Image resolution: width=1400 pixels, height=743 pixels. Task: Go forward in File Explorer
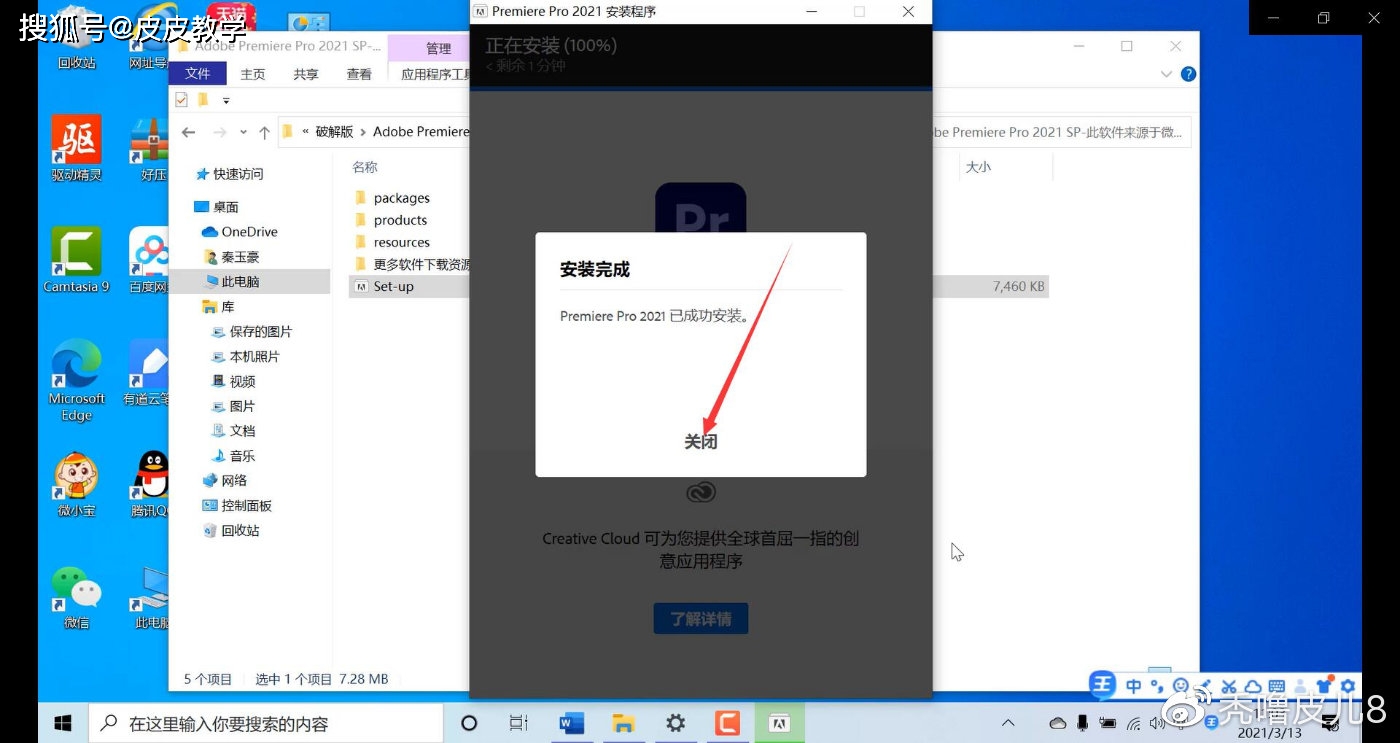tap(220, 132)
